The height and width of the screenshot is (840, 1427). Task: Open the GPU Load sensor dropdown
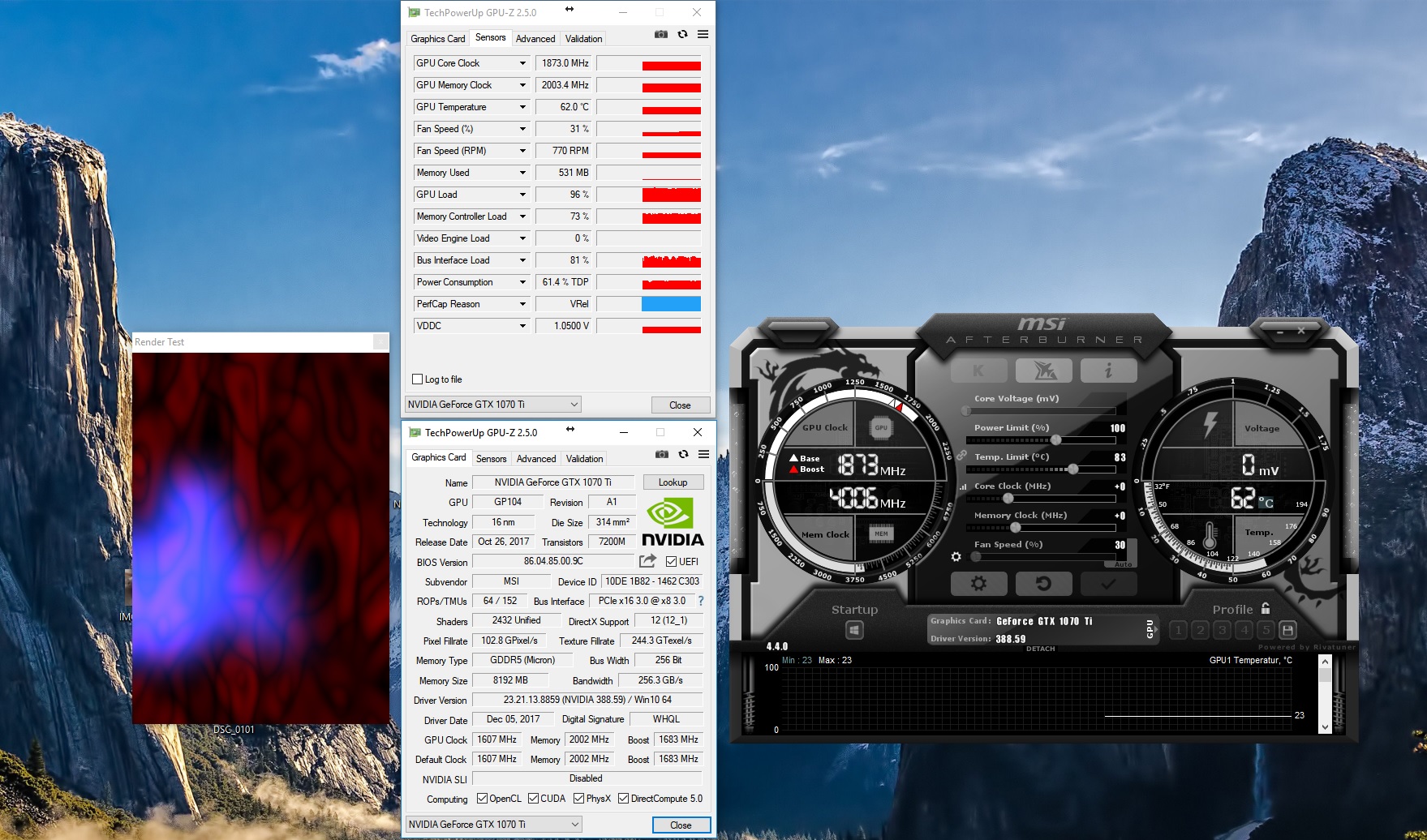(522, 195)
